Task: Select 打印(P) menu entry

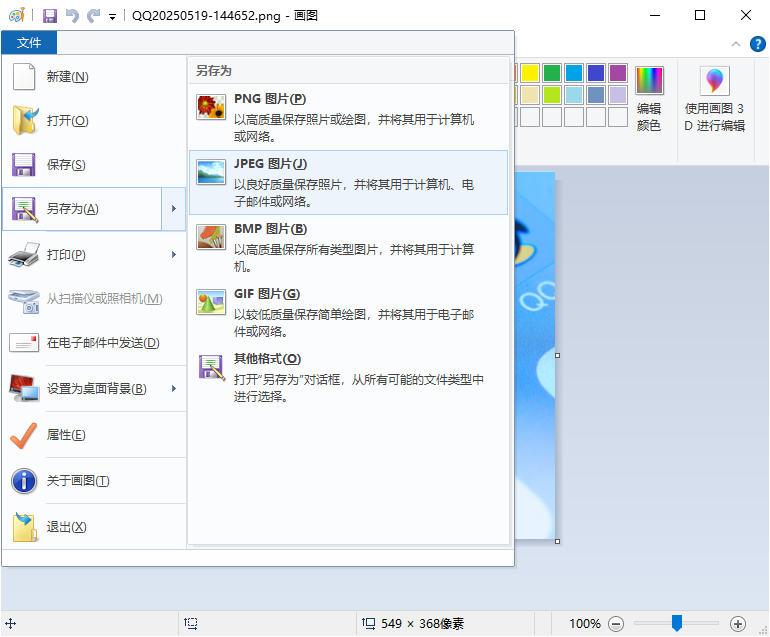Action: tap(82, 254)
